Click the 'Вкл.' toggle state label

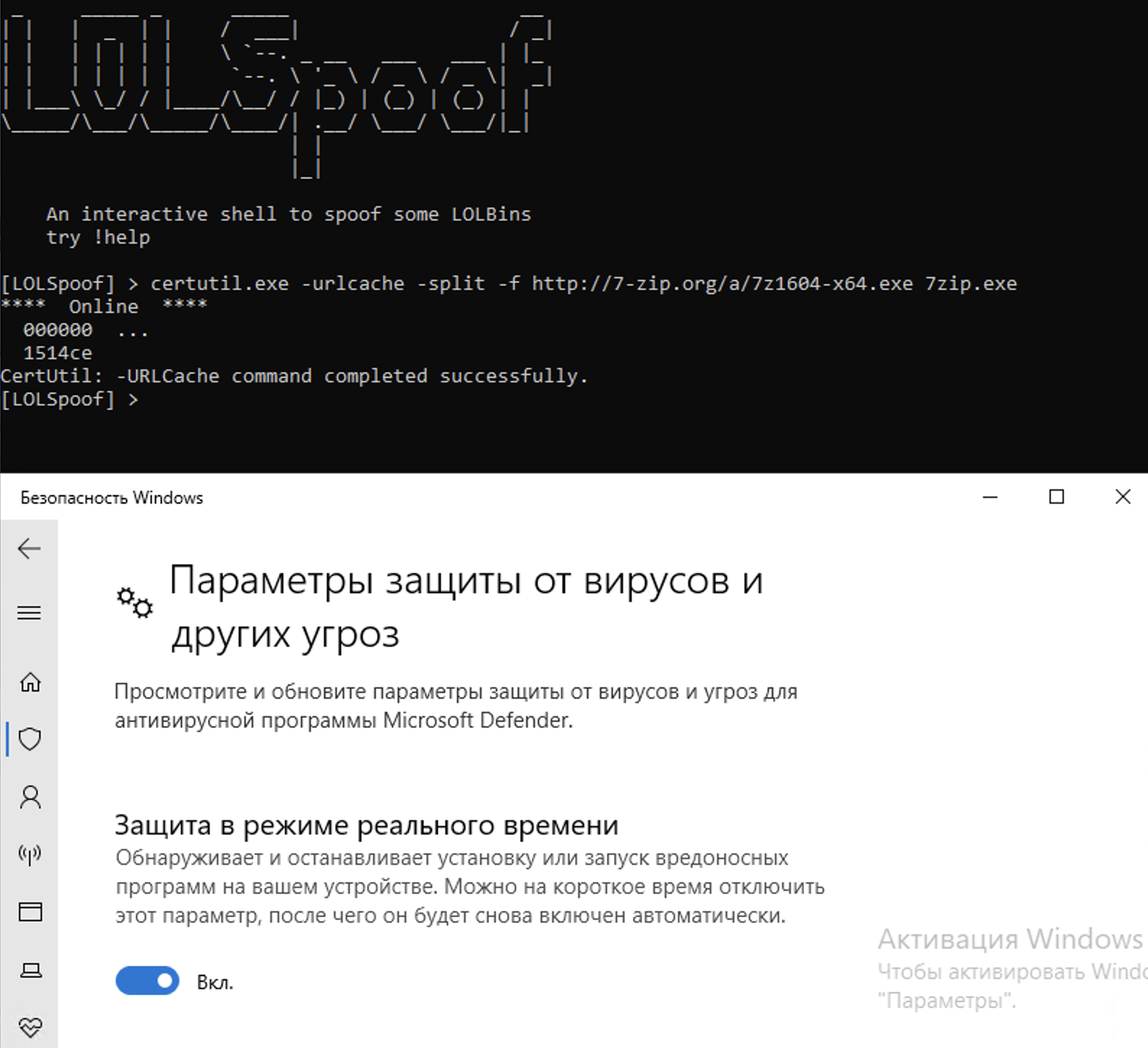coord(215,982)
